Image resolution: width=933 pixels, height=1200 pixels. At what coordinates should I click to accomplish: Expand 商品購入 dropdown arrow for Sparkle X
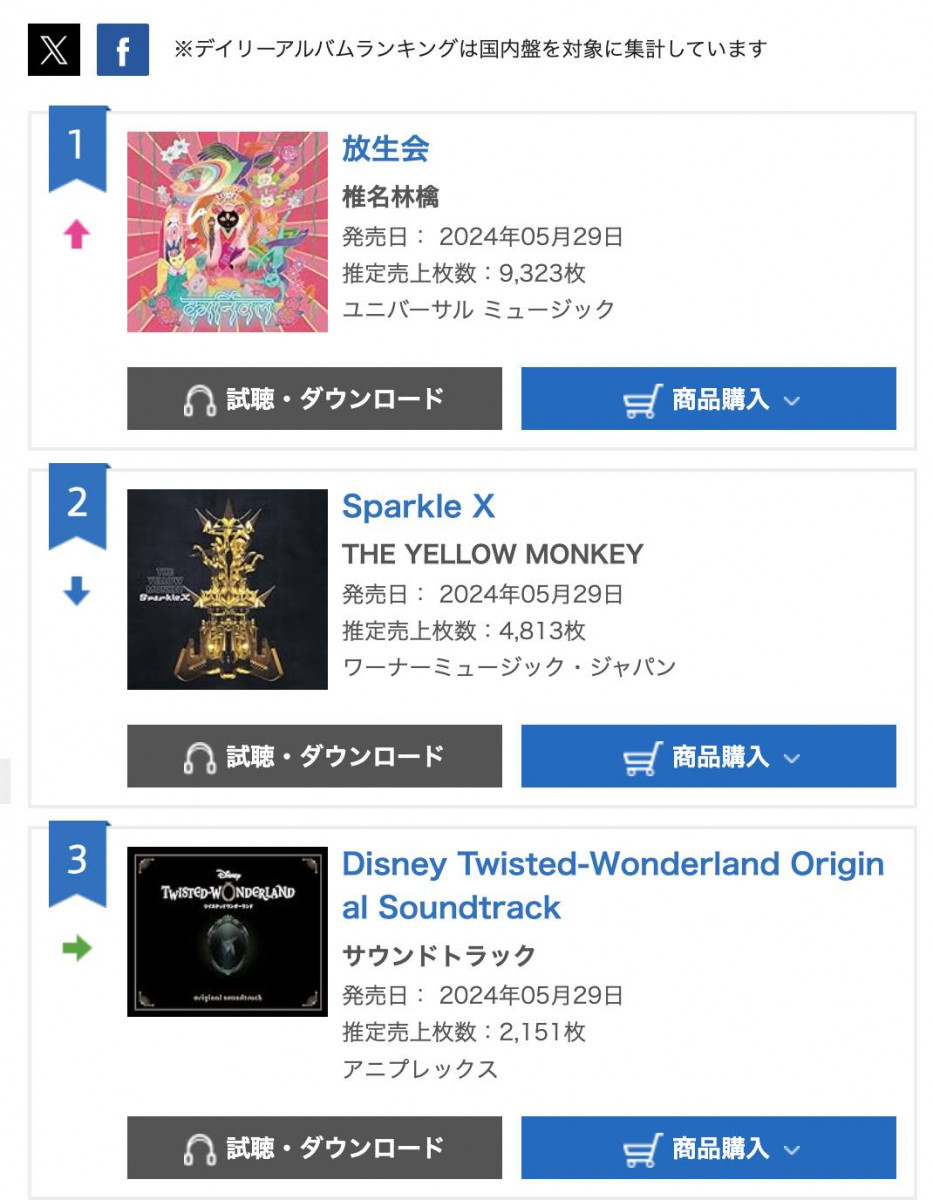(x=792, y=757)
